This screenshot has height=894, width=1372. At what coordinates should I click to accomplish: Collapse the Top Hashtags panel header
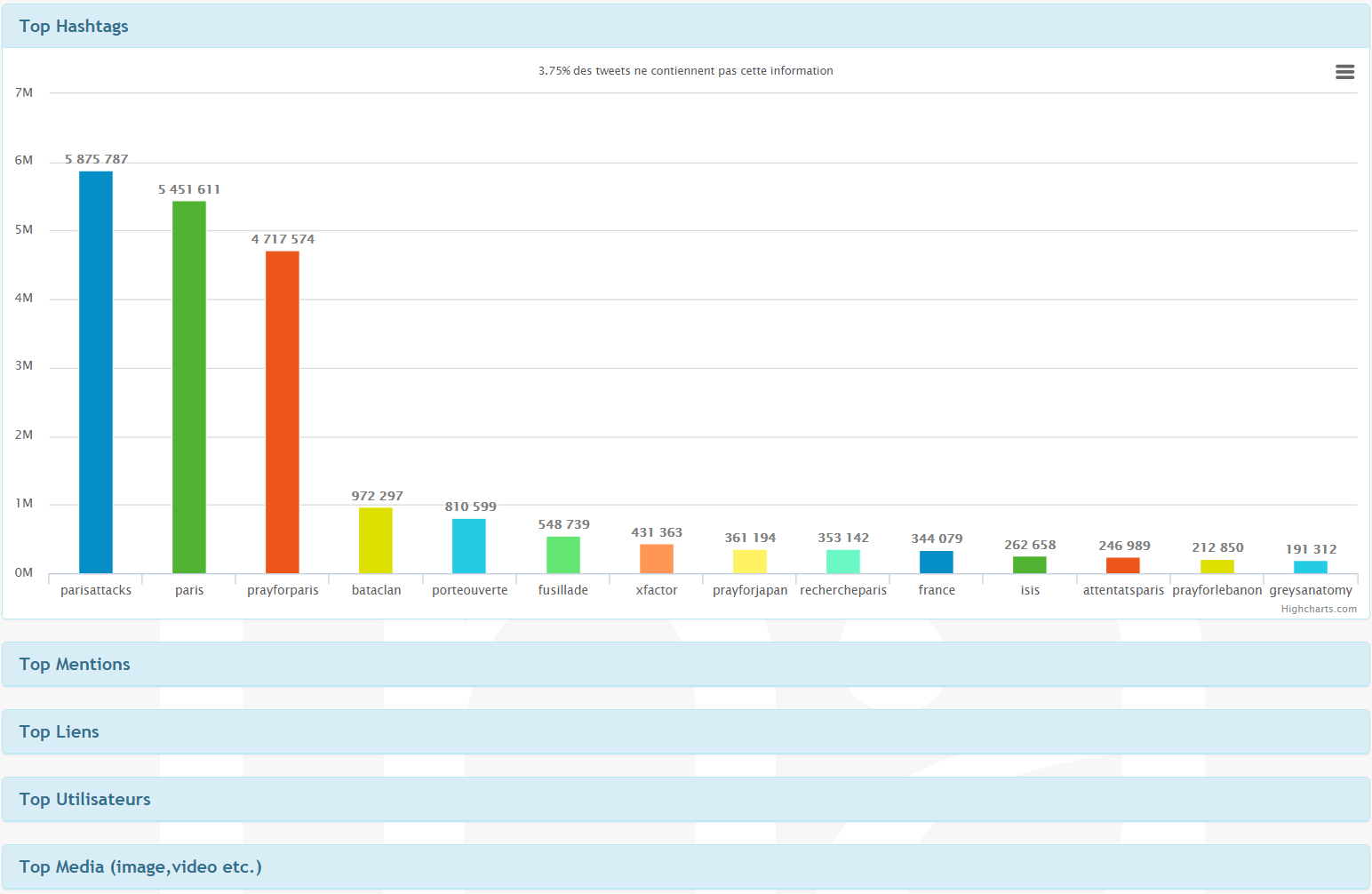[x=686, y=27]
